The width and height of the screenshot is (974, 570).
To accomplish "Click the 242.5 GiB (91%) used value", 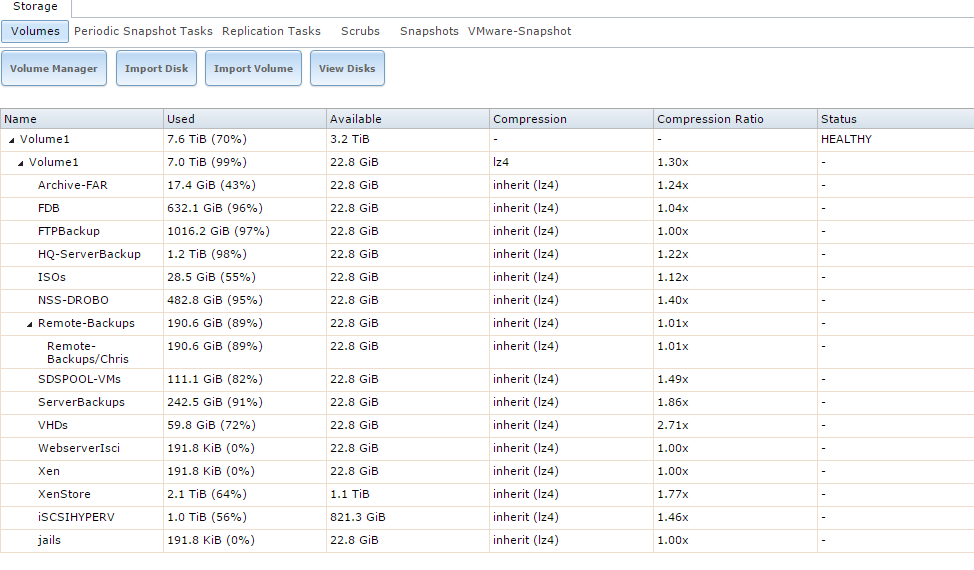I will [x=215, y=402].
